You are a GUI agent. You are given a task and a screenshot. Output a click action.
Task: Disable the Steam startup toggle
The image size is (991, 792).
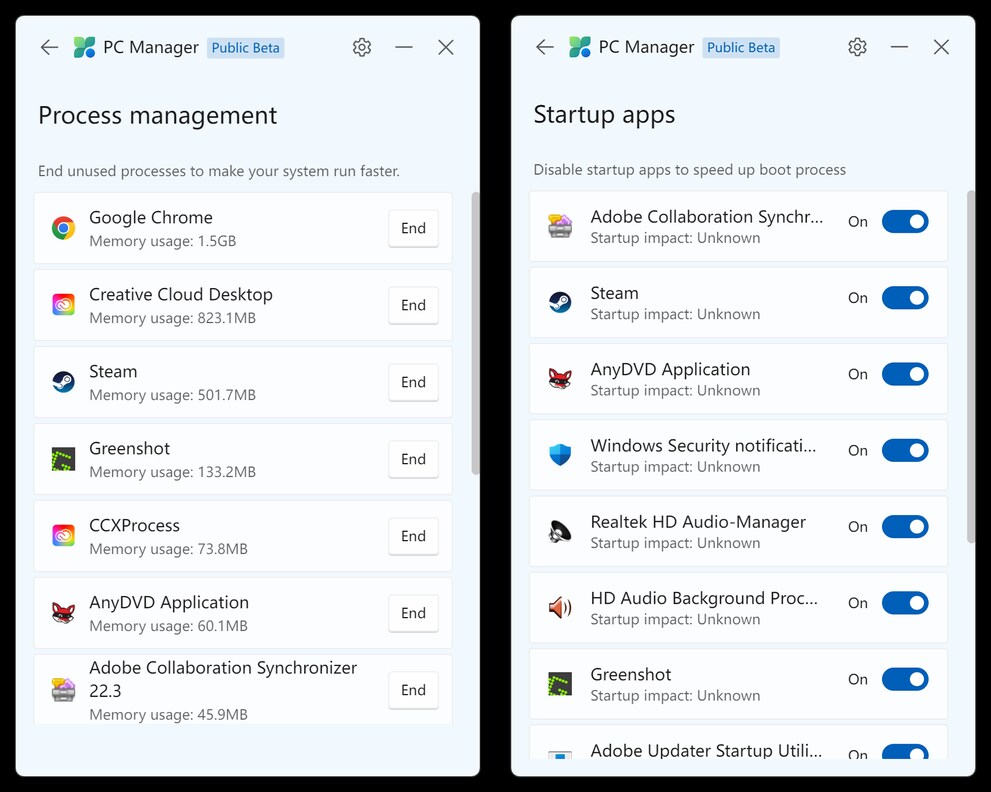[905, 297]
